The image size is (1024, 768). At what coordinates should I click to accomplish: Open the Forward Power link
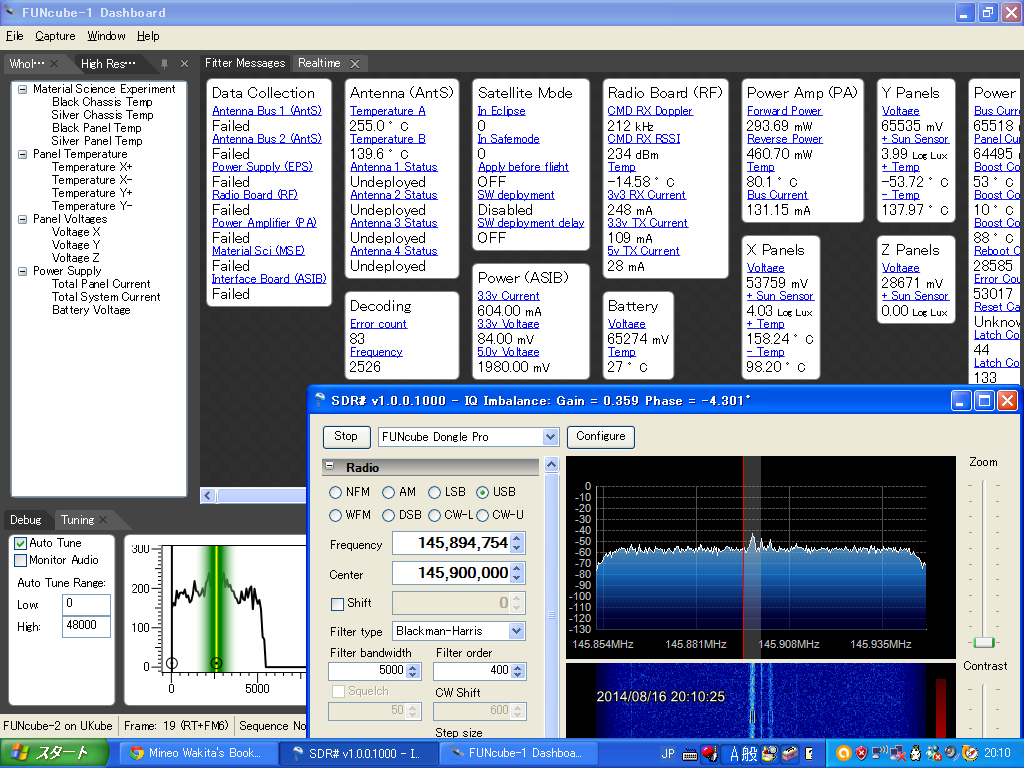click(x=784, y=111)
